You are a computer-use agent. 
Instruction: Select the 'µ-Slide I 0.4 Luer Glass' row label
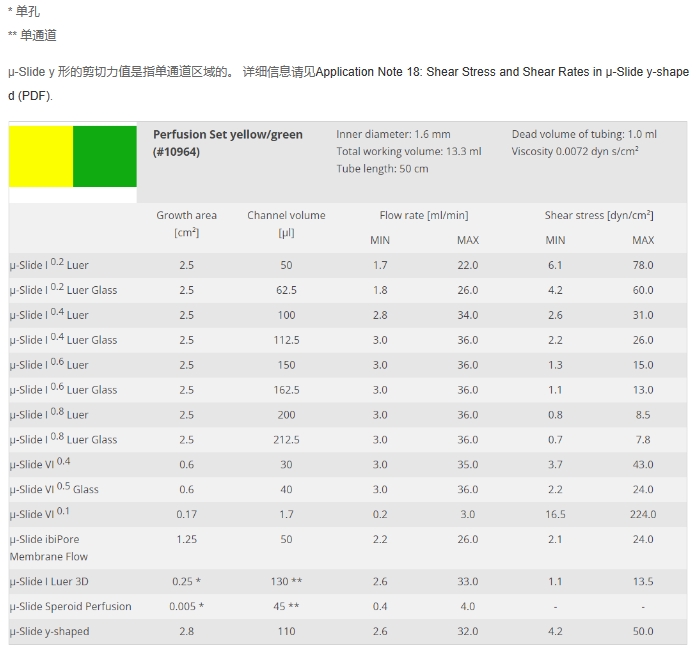click(63, 339)
